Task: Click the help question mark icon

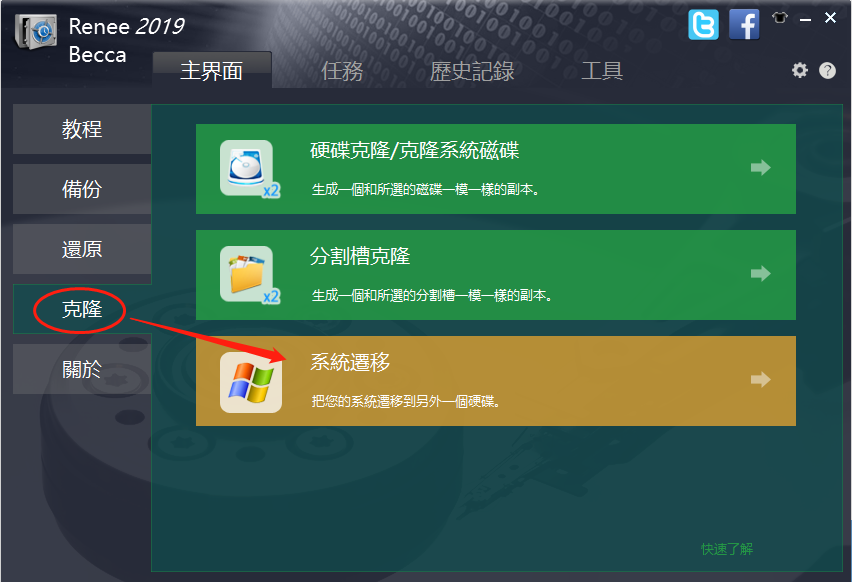Action: pyautogui.click(x=827, y=70)
